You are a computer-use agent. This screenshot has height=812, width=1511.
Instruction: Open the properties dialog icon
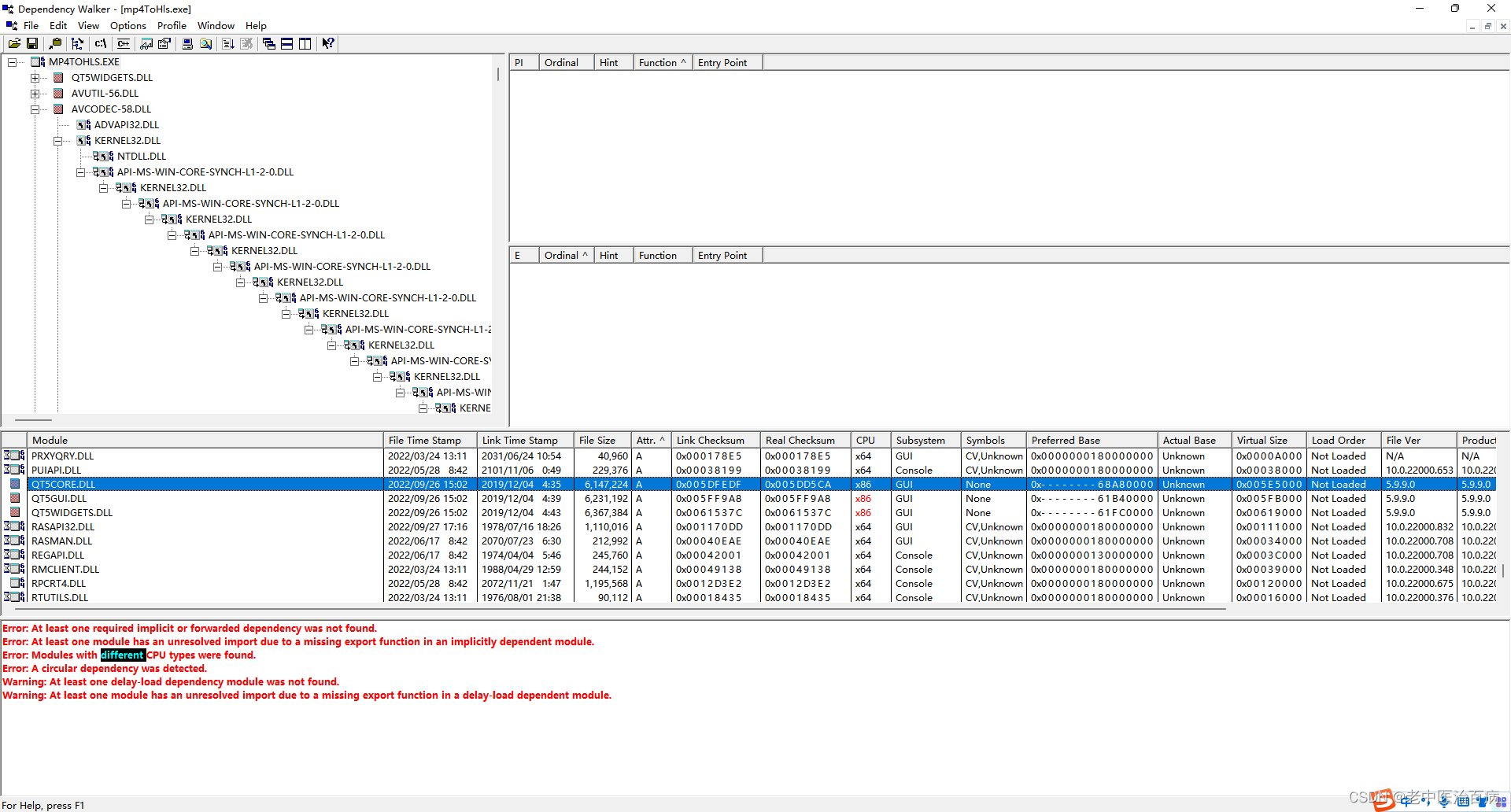pyautogui.click(x=164, y=43)
